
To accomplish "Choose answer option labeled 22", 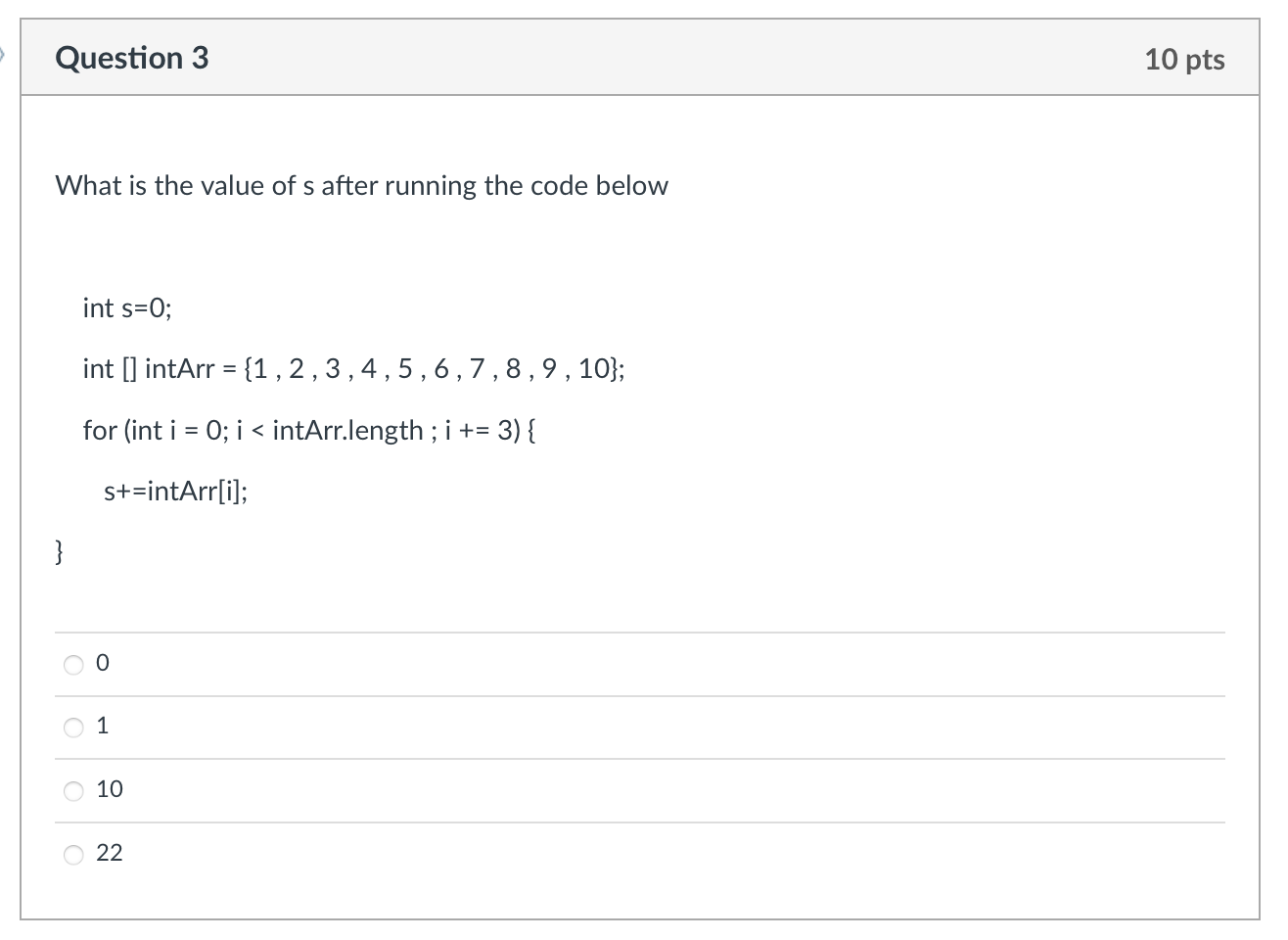I will point(110,853).
